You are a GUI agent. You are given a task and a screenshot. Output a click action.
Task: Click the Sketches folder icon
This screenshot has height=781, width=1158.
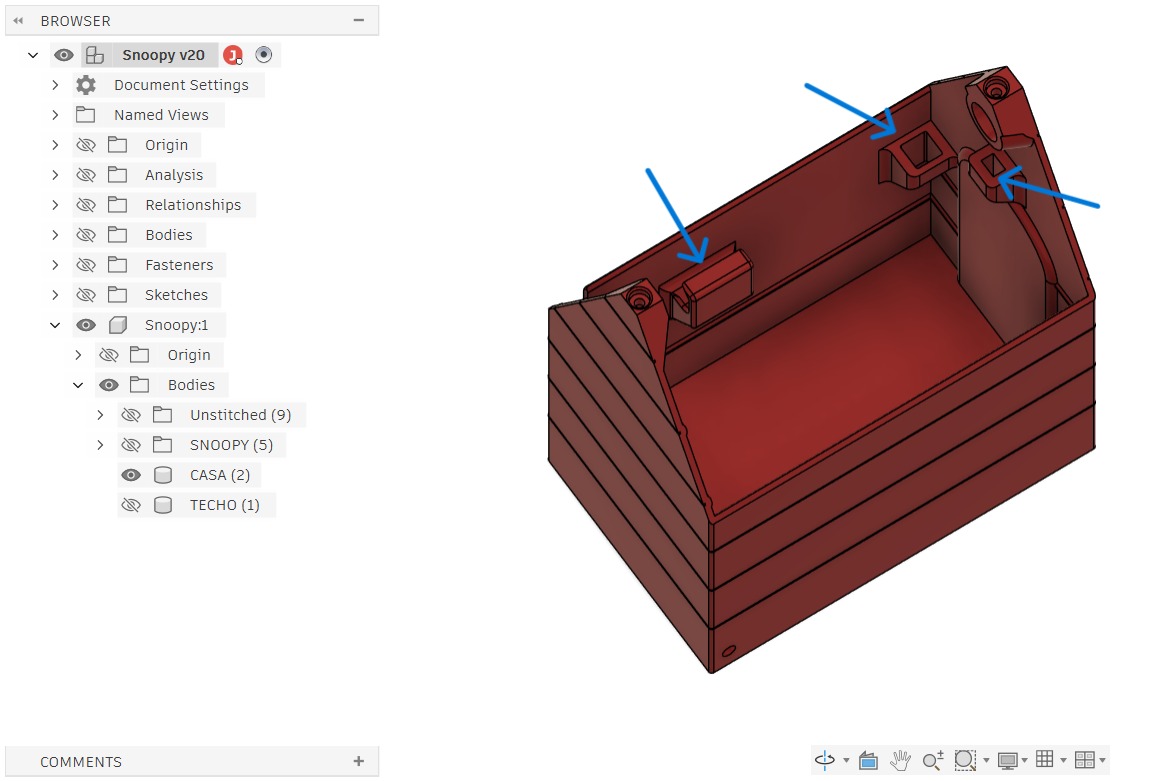(x=117, y=295)
